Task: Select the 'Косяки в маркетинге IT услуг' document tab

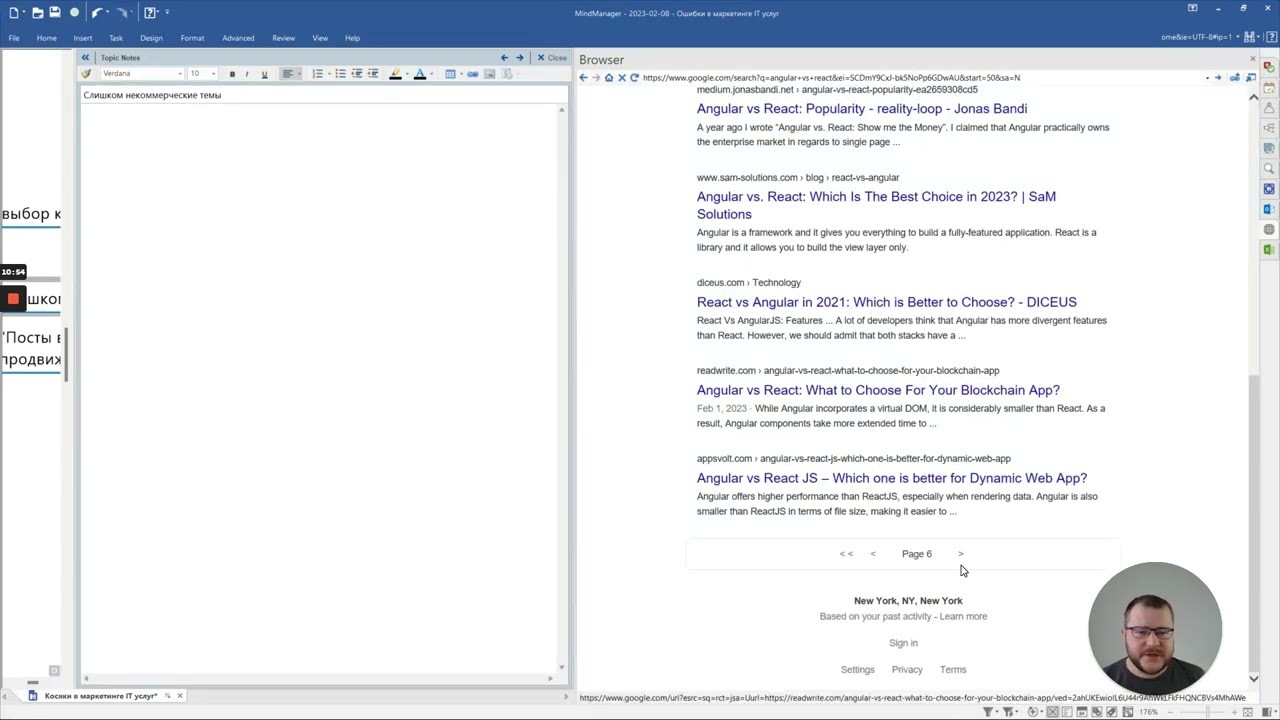Action: pos(100,696)
